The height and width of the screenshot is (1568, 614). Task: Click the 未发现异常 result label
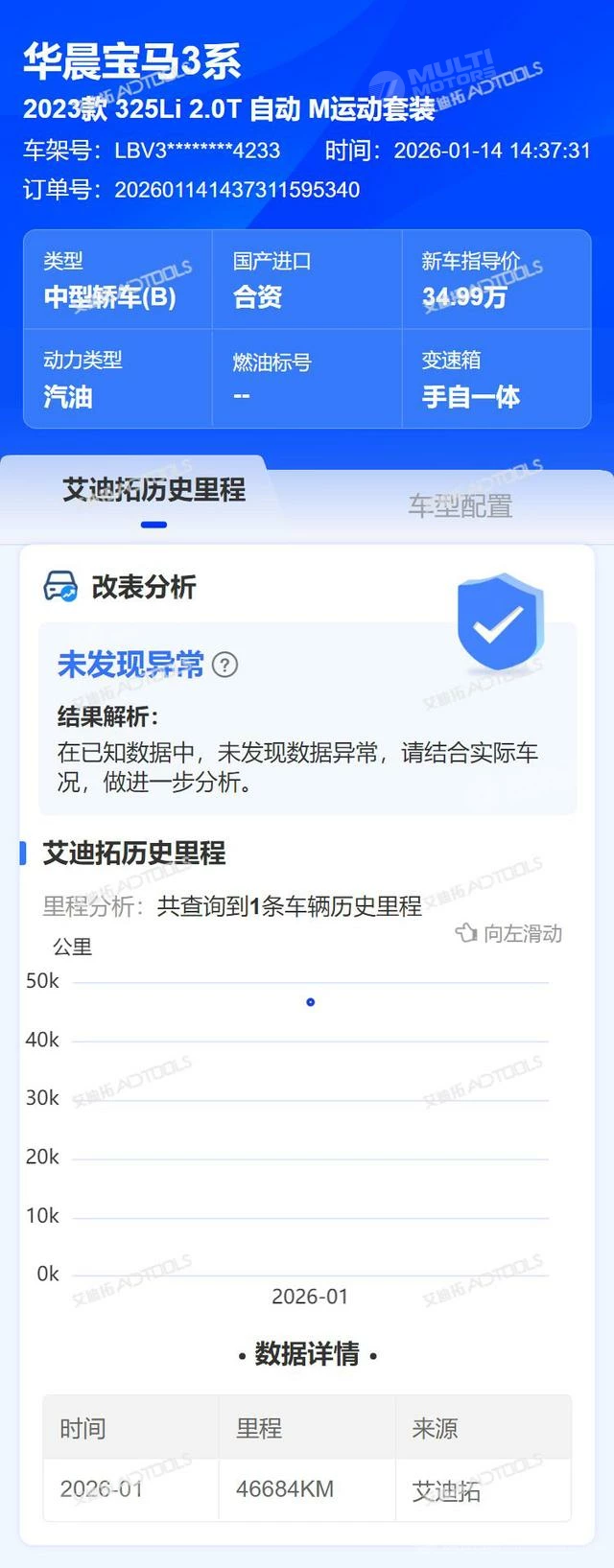[x=130, y=664]
